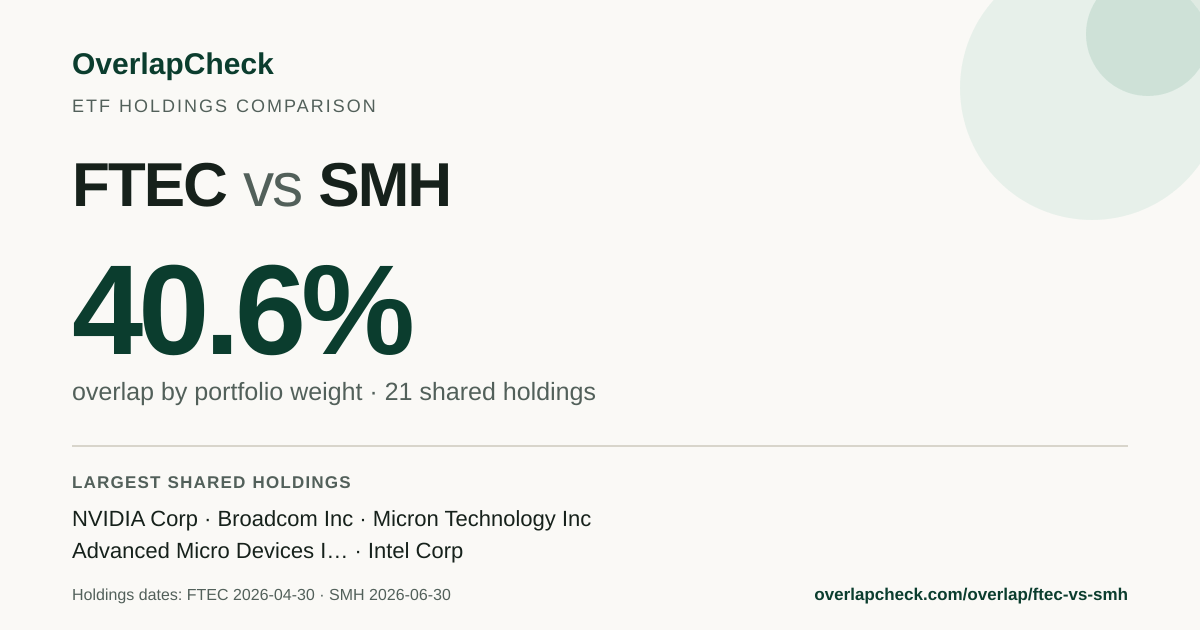This screenshot has width=1200, height=630.
Task: Click the truncated Advanced Micro Devices holding
Action: tap(210, 551)
